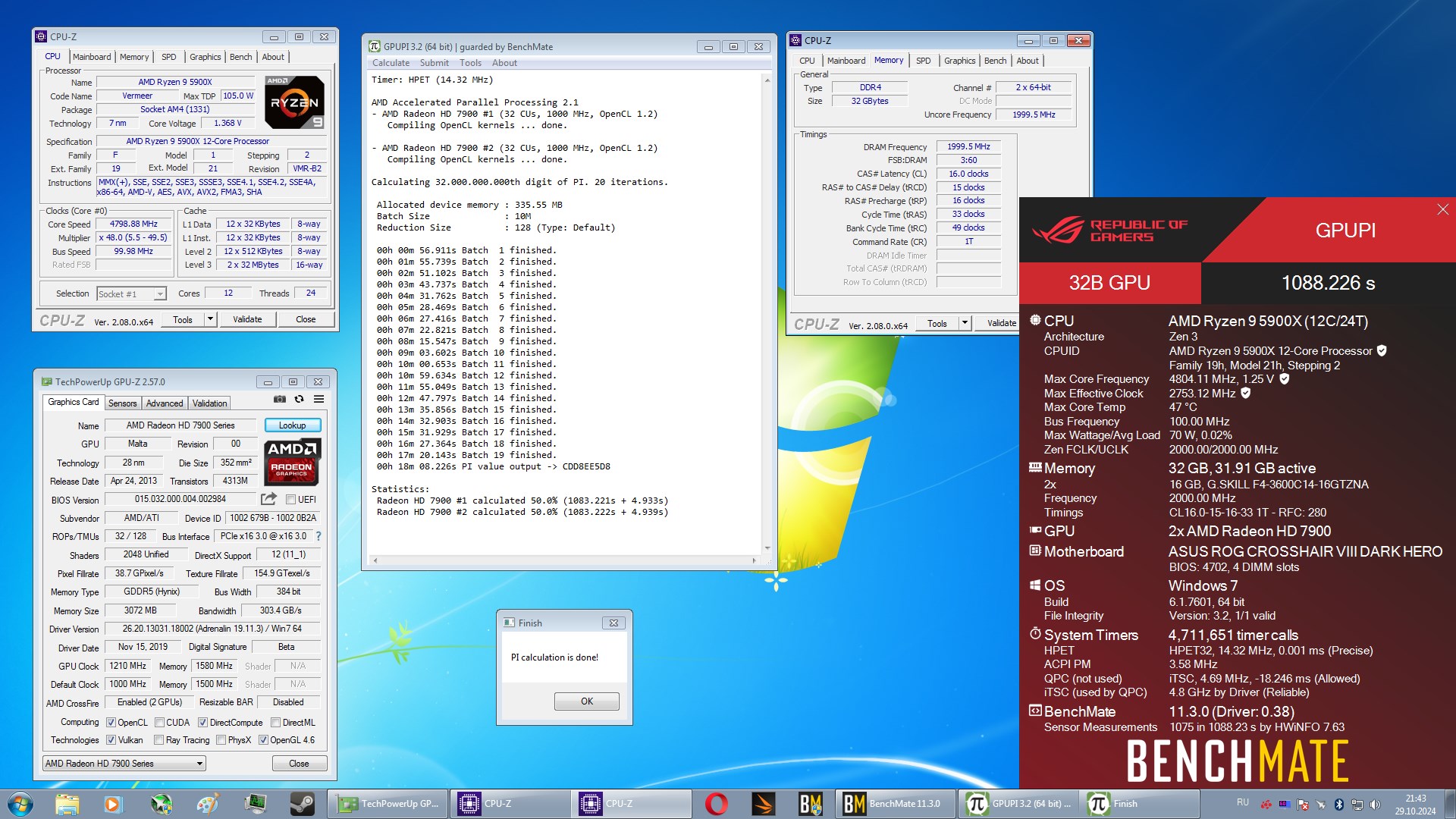Click the BIOS Version field 015.032.000.004.002984
1456x819 pixels.
pos(180,499)
